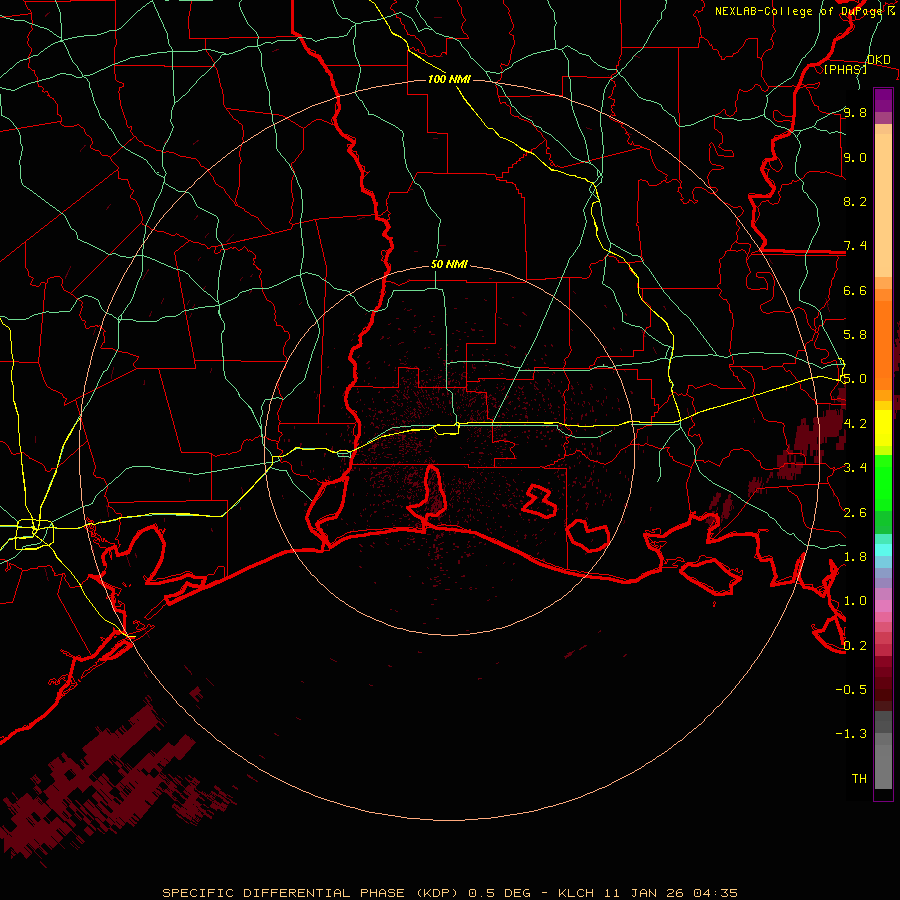Viewport: 900px width, 900px height.
Task: Click the 5.8 value on the color scale
Action: pos(855,335)
